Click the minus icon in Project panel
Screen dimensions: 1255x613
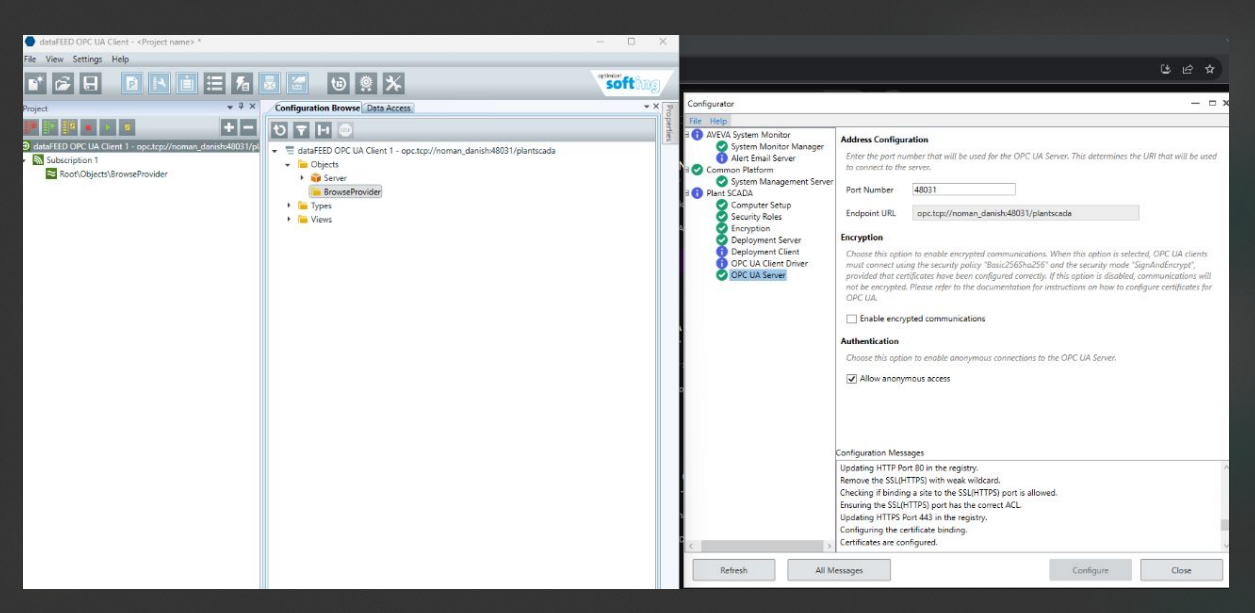(248, 127)
